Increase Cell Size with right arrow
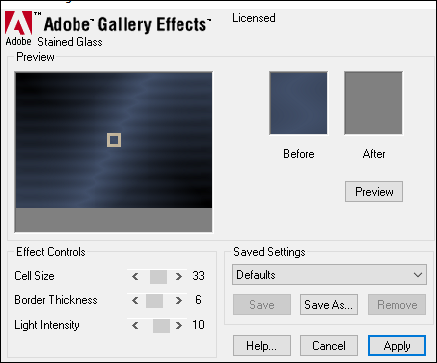 pos(179,276)
